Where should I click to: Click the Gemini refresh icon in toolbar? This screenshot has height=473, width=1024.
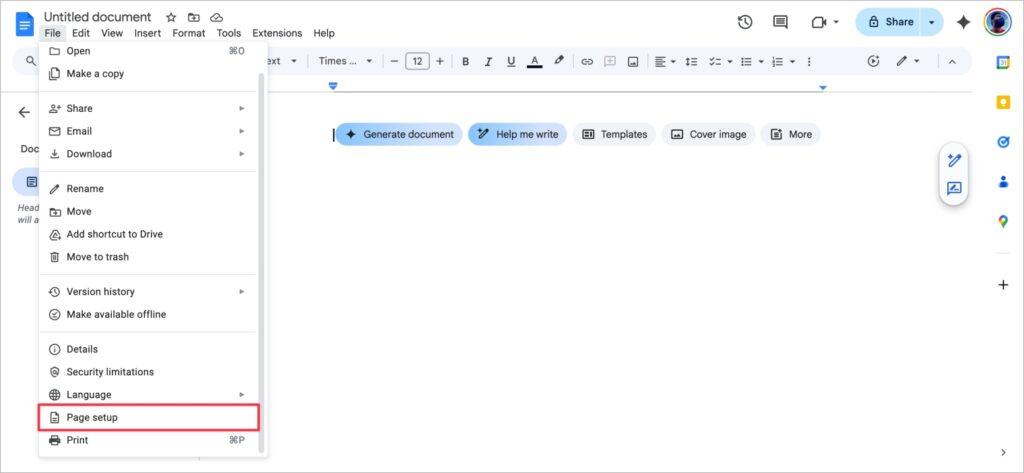tap(874, 61)
